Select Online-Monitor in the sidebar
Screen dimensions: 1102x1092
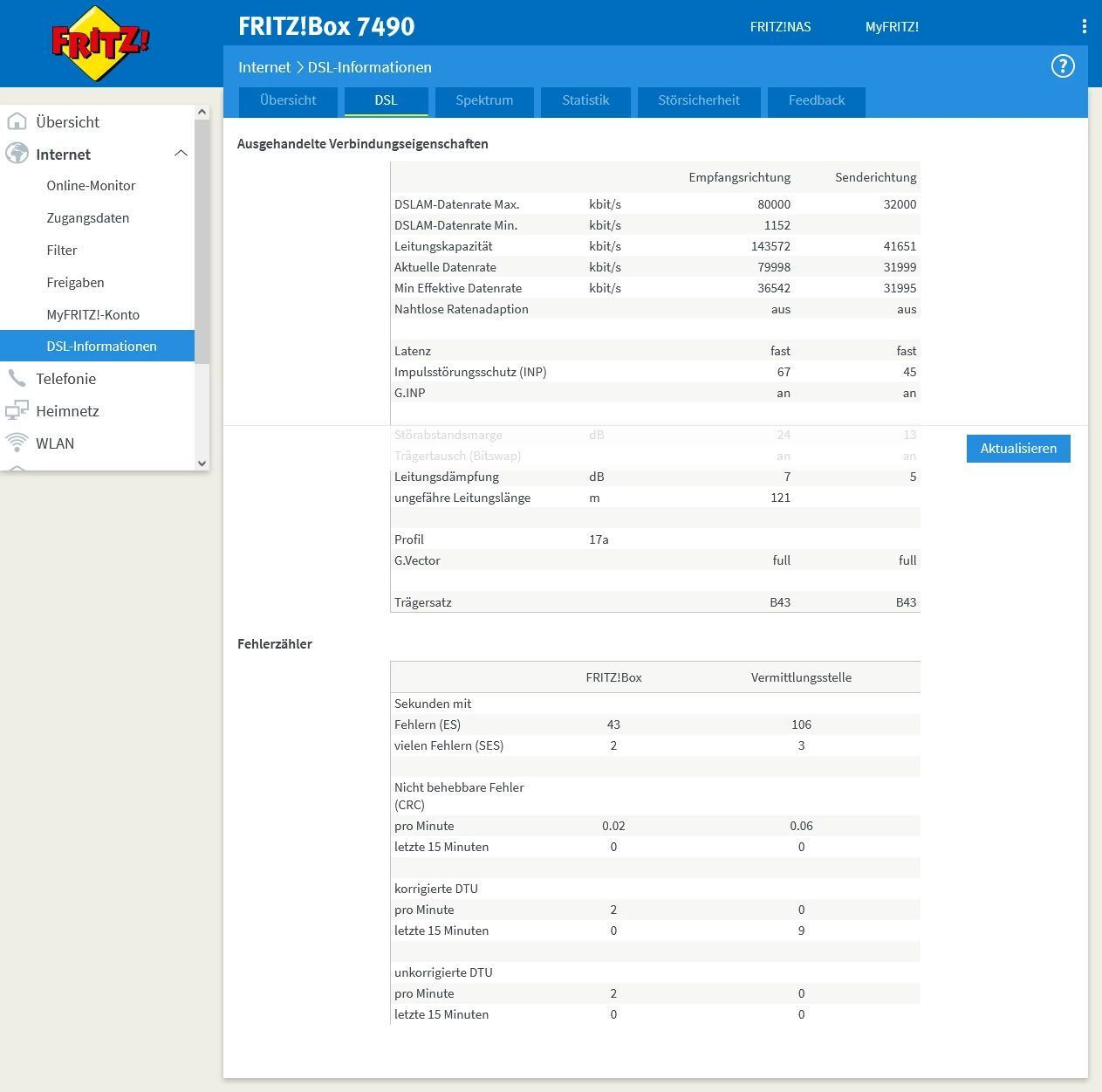click(x=91, y=186)
